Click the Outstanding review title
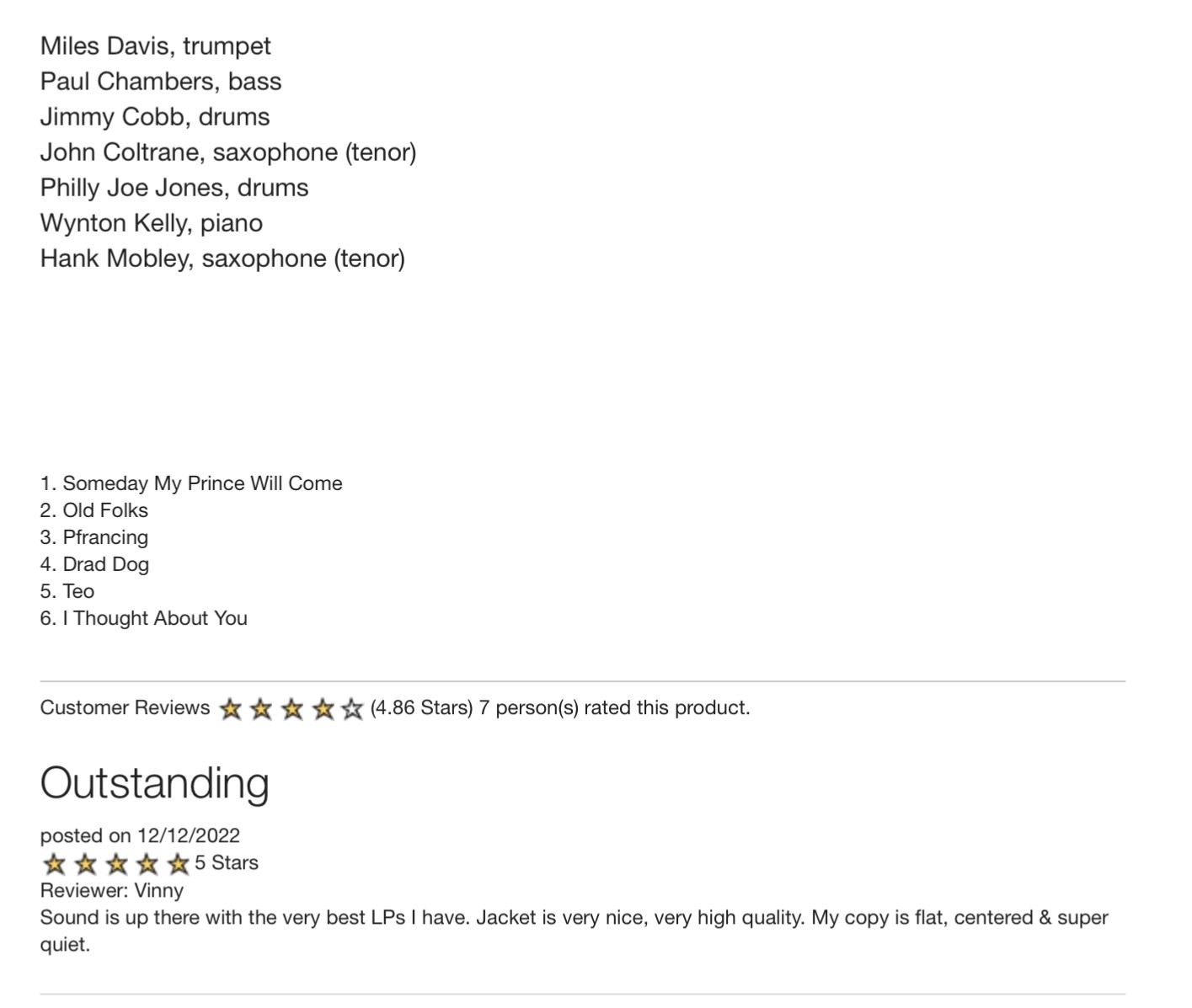1192x1008 pixels. (155, 783)
